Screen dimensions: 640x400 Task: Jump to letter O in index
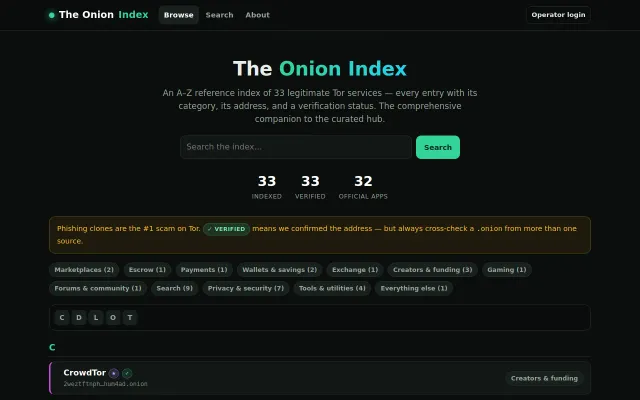coord(113,318)
